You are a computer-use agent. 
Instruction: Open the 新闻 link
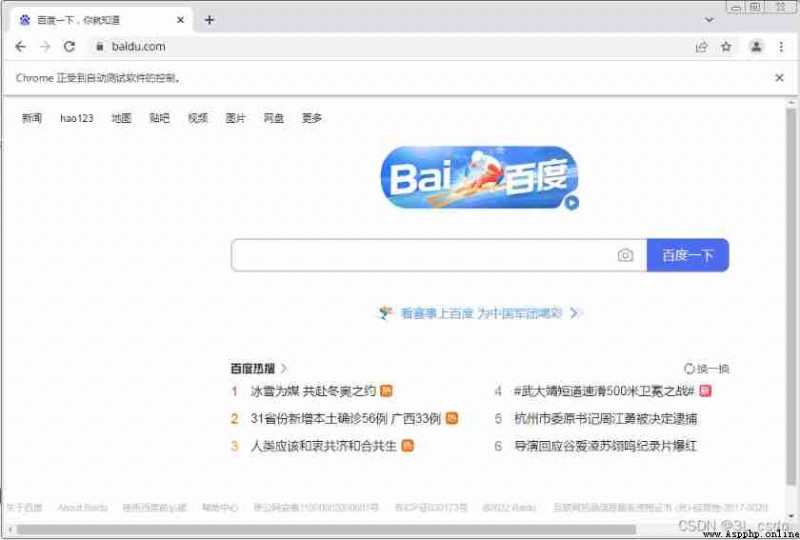pyautogui.click(x=32, y=118)
